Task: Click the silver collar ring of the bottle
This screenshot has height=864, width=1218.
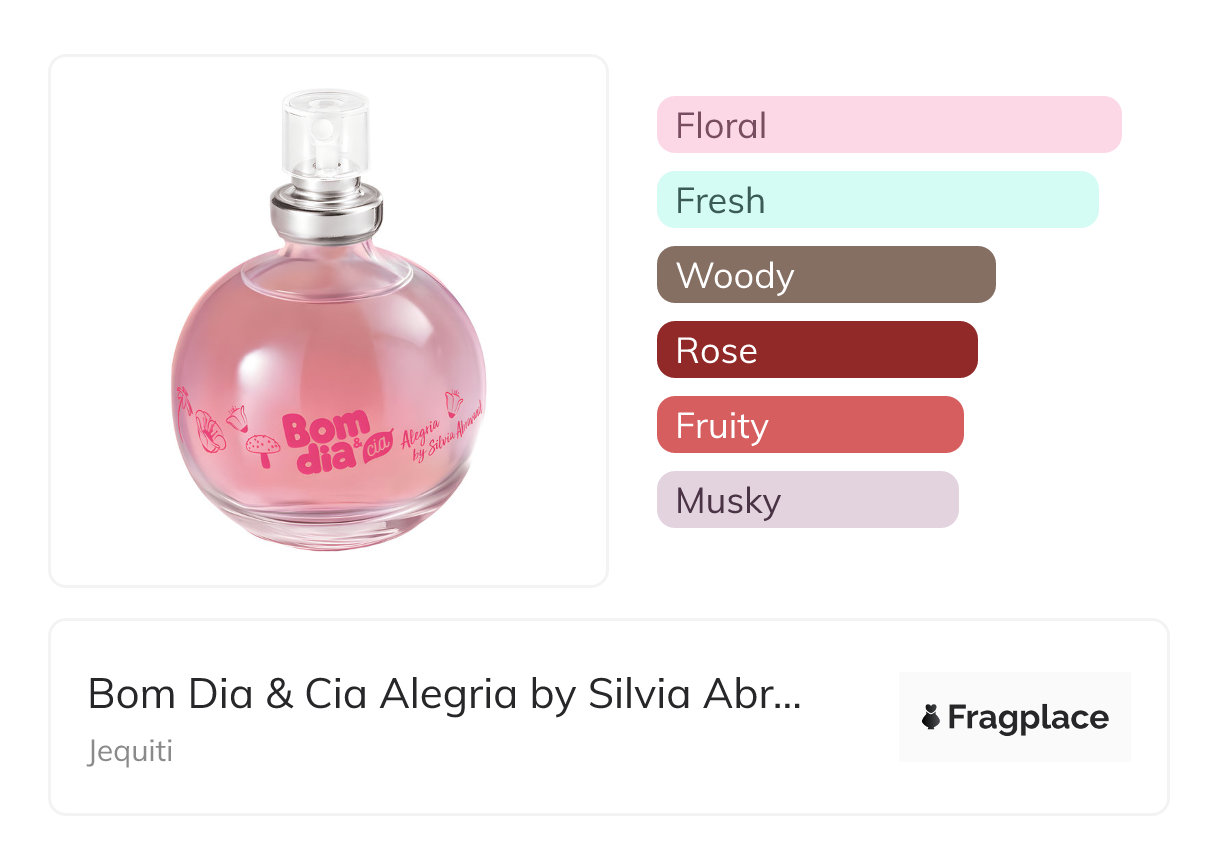Action: (x=326, y=212)
